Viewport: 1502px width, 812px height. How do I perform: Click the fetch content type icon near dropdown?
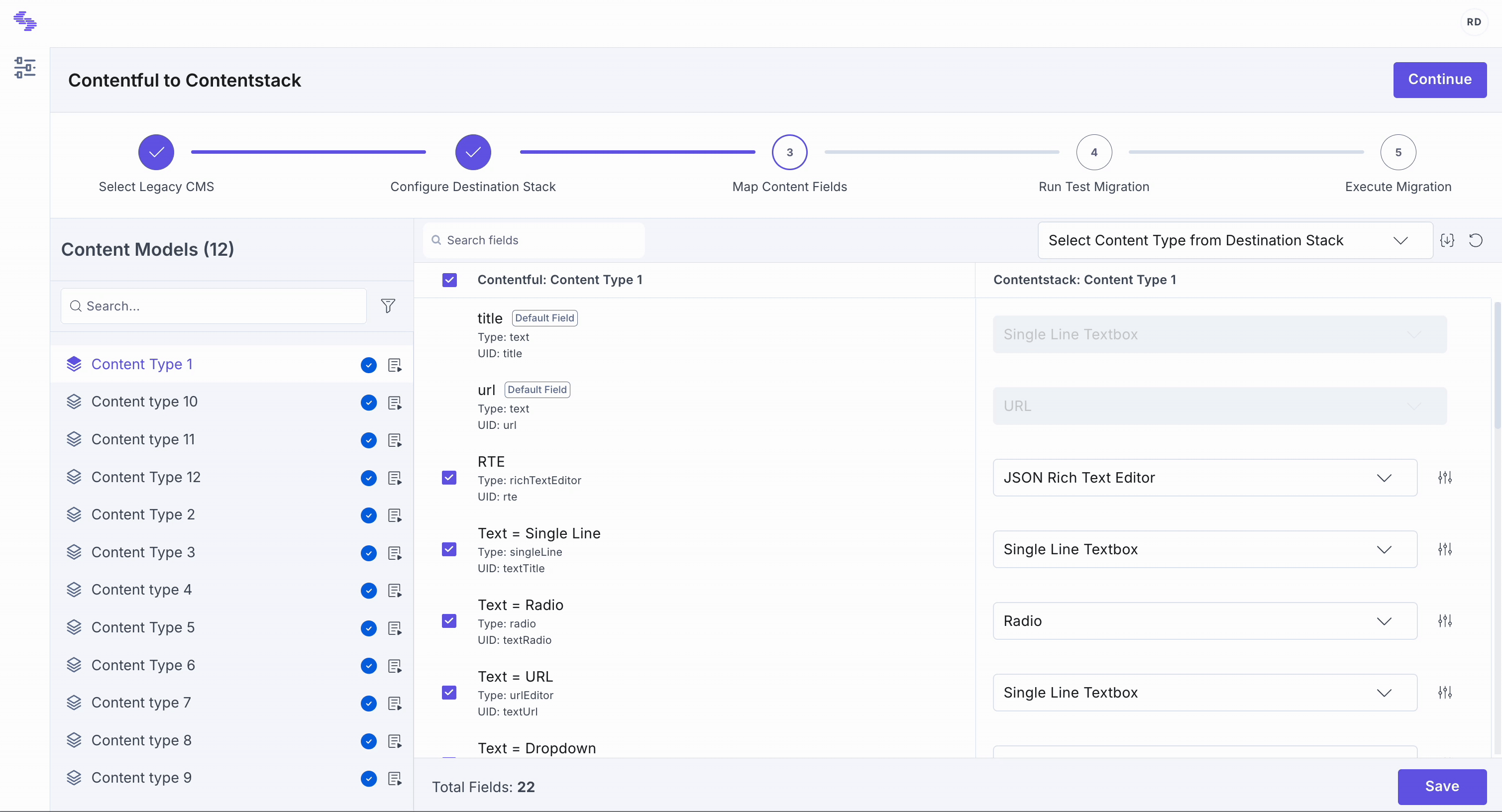click(1447, 240)
